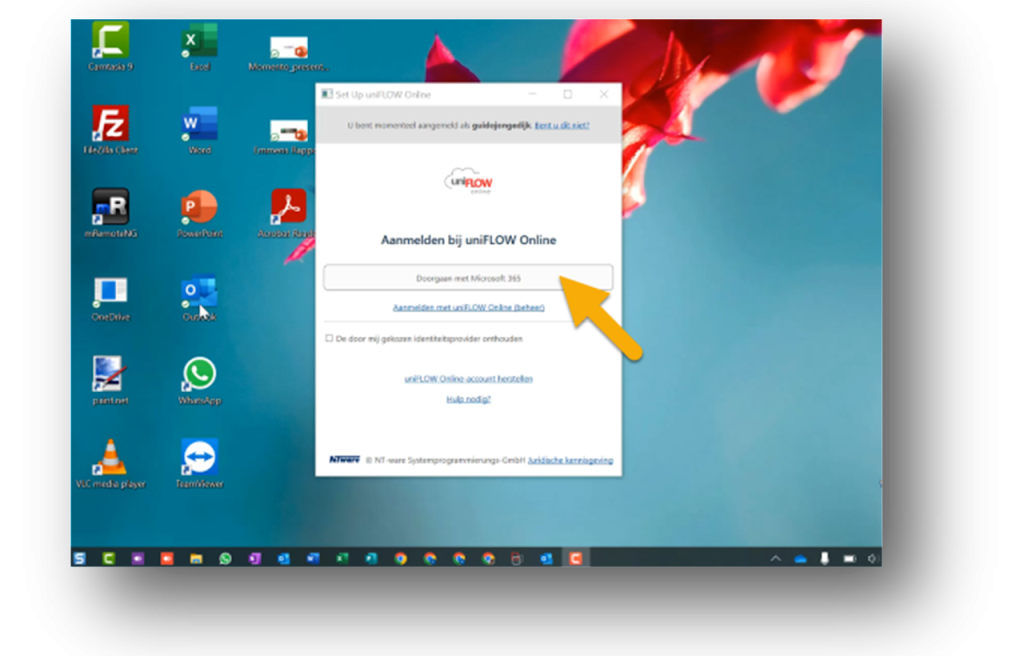Viewport: 1024px width, 656px height.
Task: Click the volume speaker icon in the tray
Action: 872,559
